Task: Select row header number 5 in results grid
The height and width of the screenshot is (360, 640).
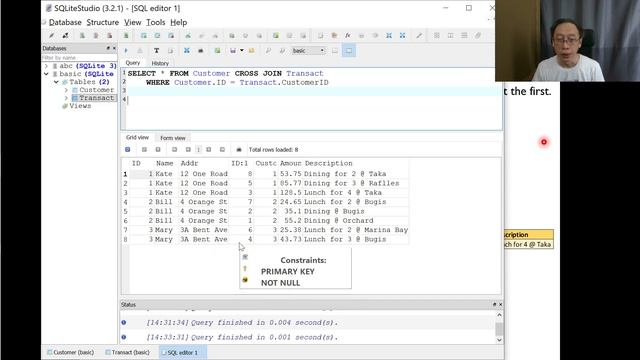Action: click(x=125, y=211)
